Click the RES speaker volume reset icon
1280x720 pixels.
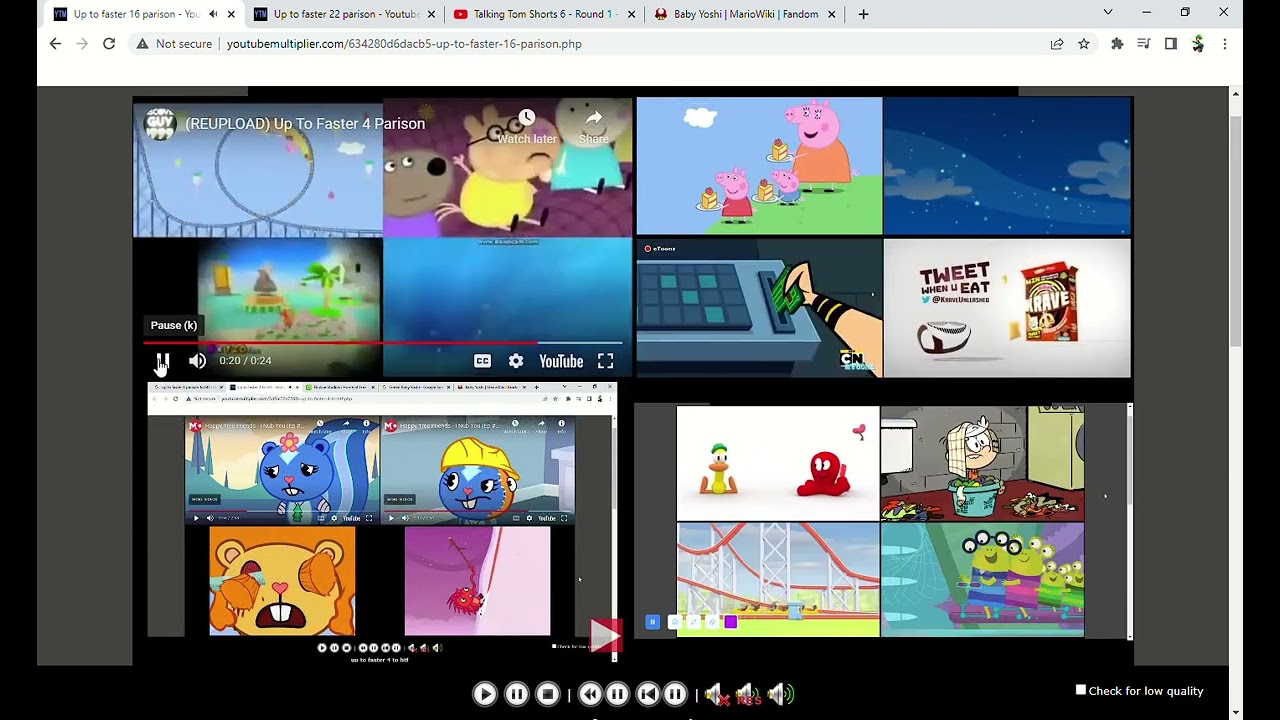coord(748,695)
